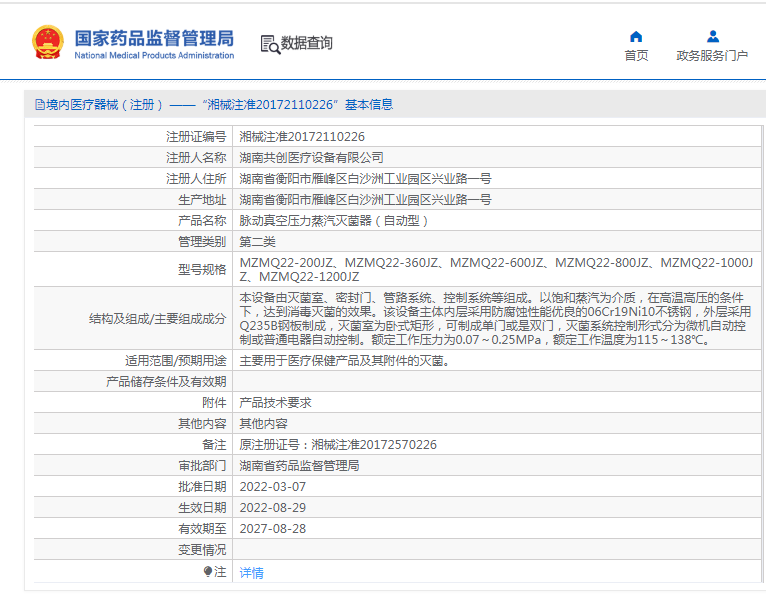The height and width of the screenshot is (599, 766).
Task: Select approval date 2022-03-07
Action: click(x=273, y=487)
